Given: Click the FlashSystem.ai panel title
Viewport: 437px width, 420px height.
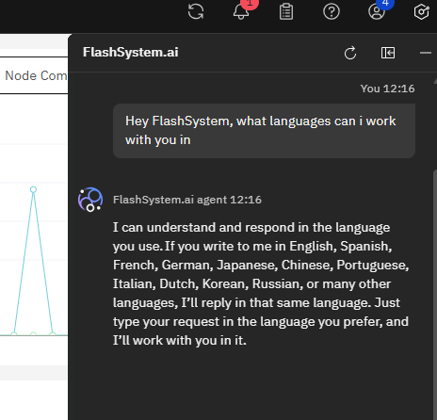Looking at the screenshot, I should [131, 52].
